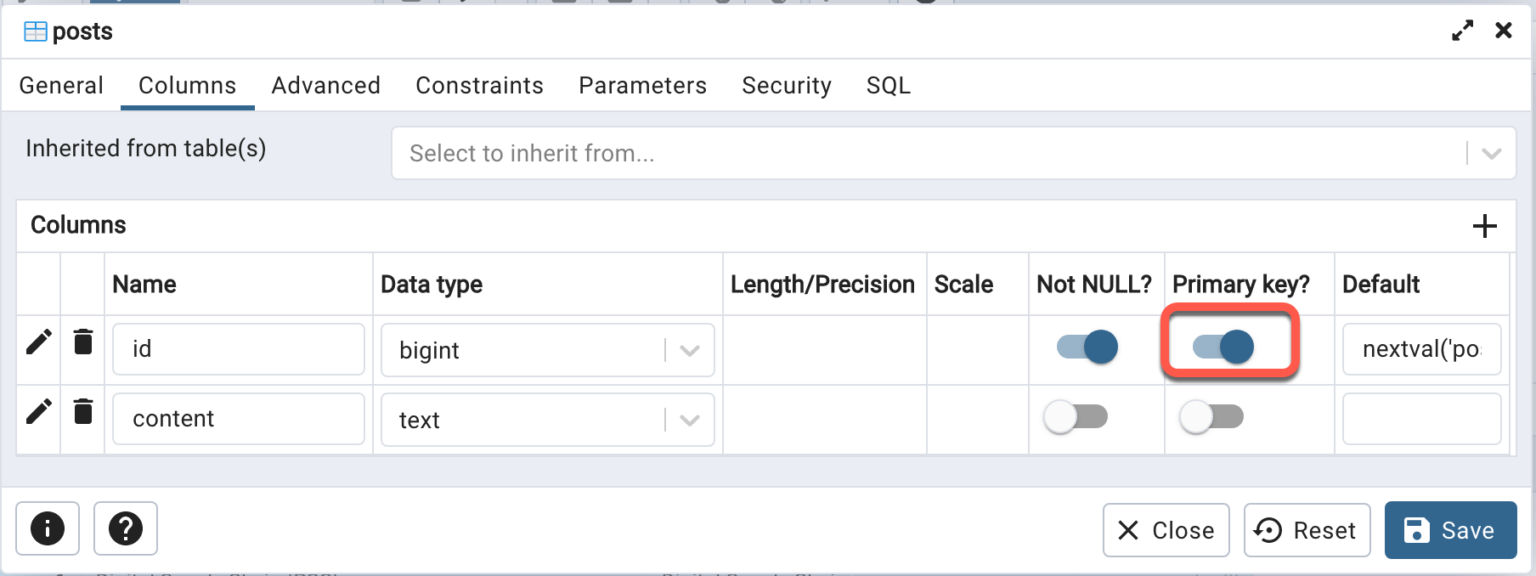Switch to the SQL tab
1536x576 pixels.
click(x=888, y=86)
